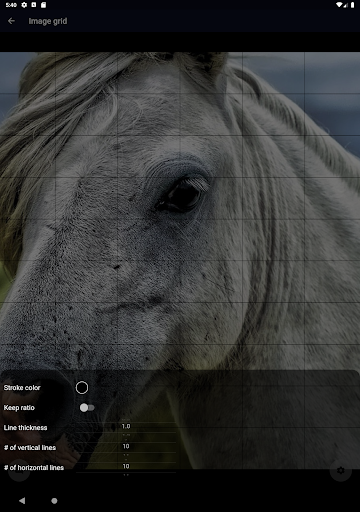Select the Line thickness value 1.0
Image resolution: width=360 pixels, height=512 pixels.
pyautogui.click(x=126, y=426)
